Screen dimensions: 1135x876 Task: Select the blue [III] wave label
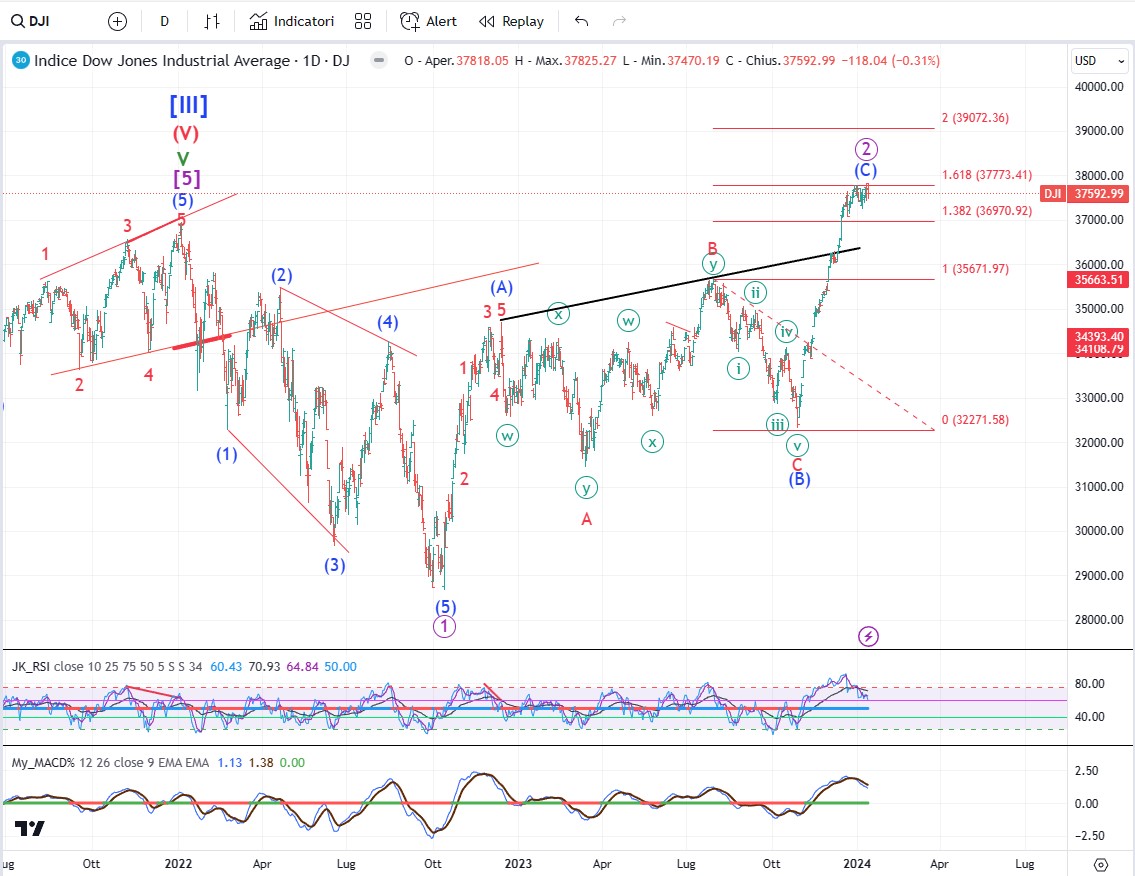click(x=188, y=106)
